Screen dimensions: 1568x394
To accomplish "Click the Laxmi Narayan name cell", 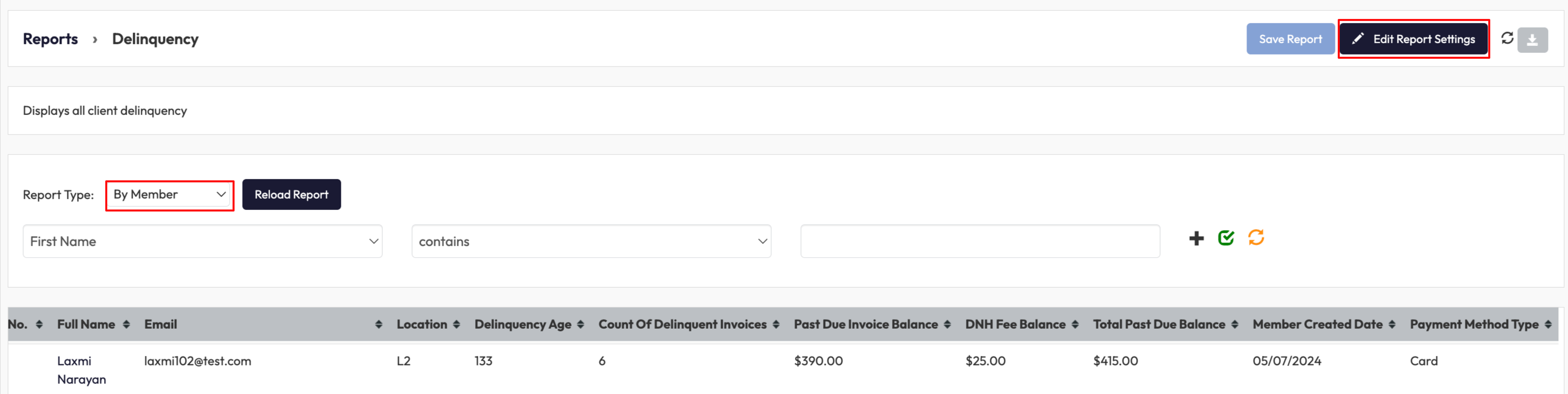I will [81, 370].
